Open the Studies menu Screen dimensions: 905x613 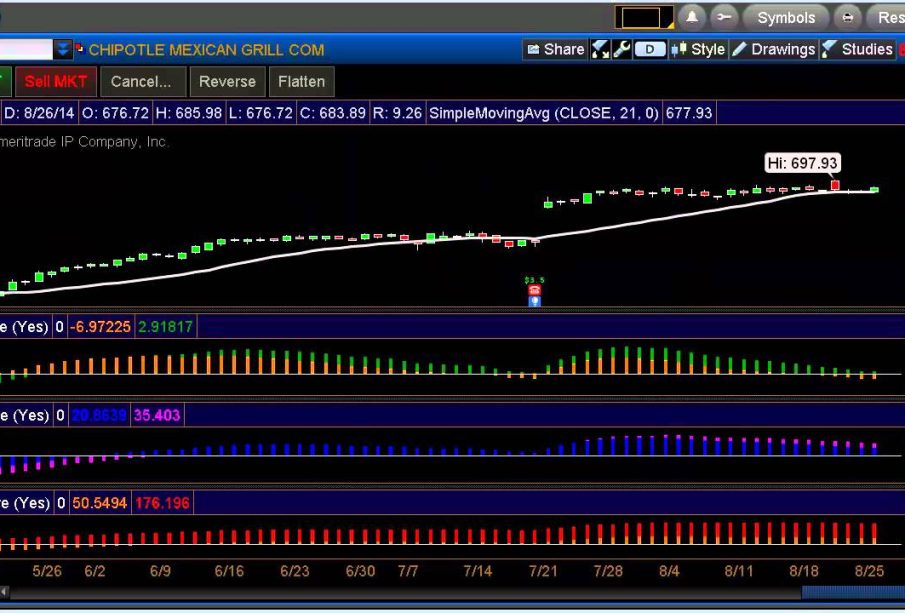(858, 50)
